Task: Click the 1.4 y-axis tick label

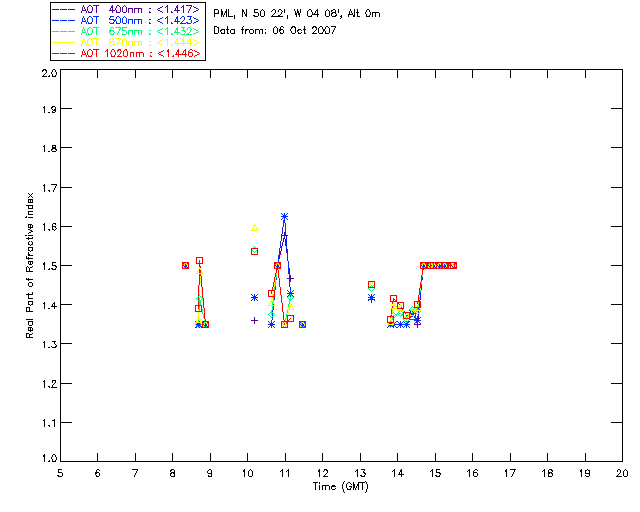Action: [49, 305]
